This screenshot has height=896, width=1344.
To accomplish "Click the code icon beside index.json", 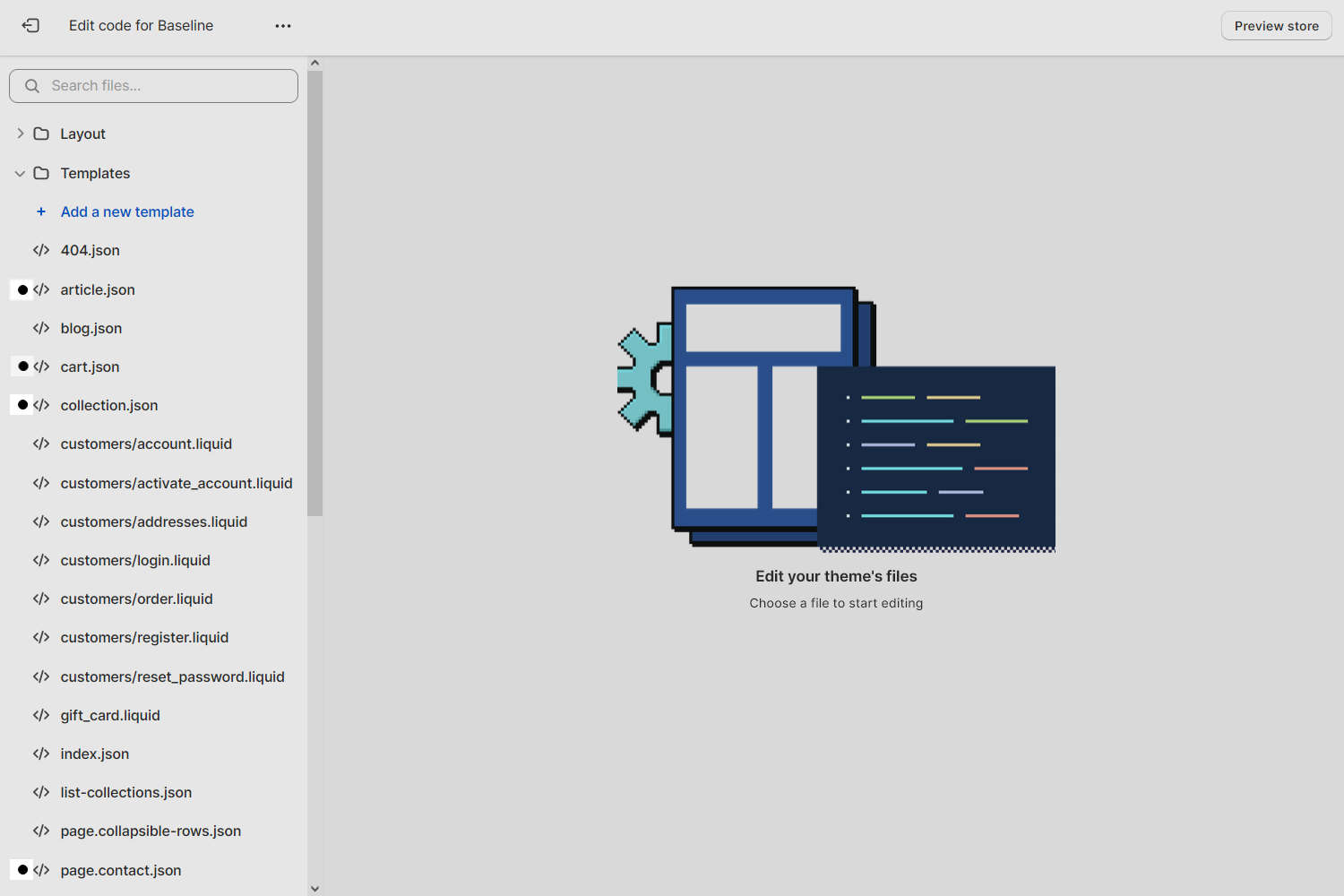I will [x=41, y=754].
